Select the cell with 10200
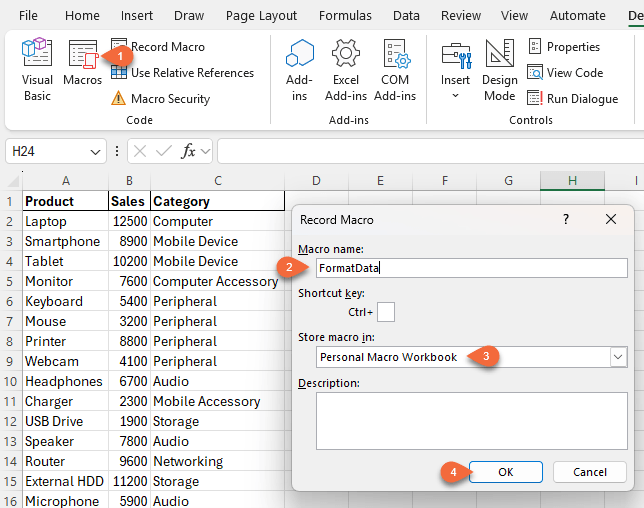This screenshot has width=644, height=508. pos(129,262)
